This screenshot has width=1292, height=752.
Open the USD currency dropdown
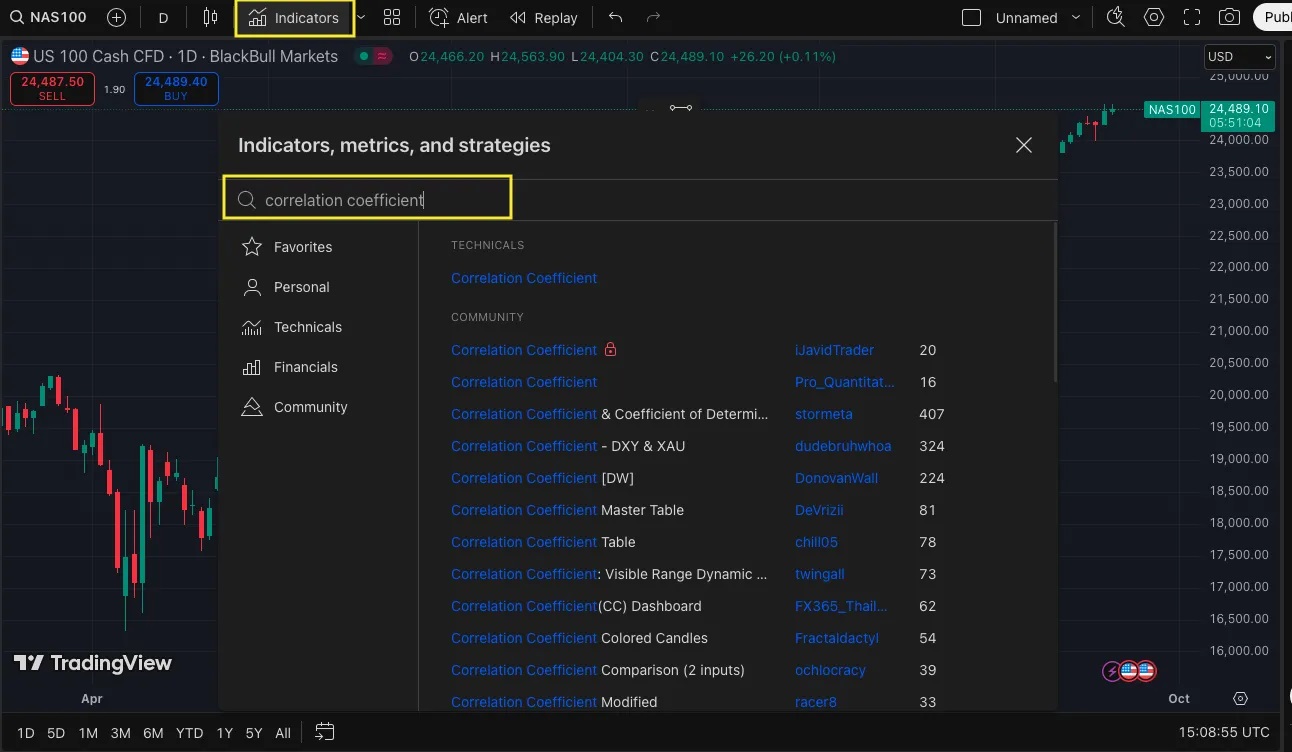(x=1239, y=57)
